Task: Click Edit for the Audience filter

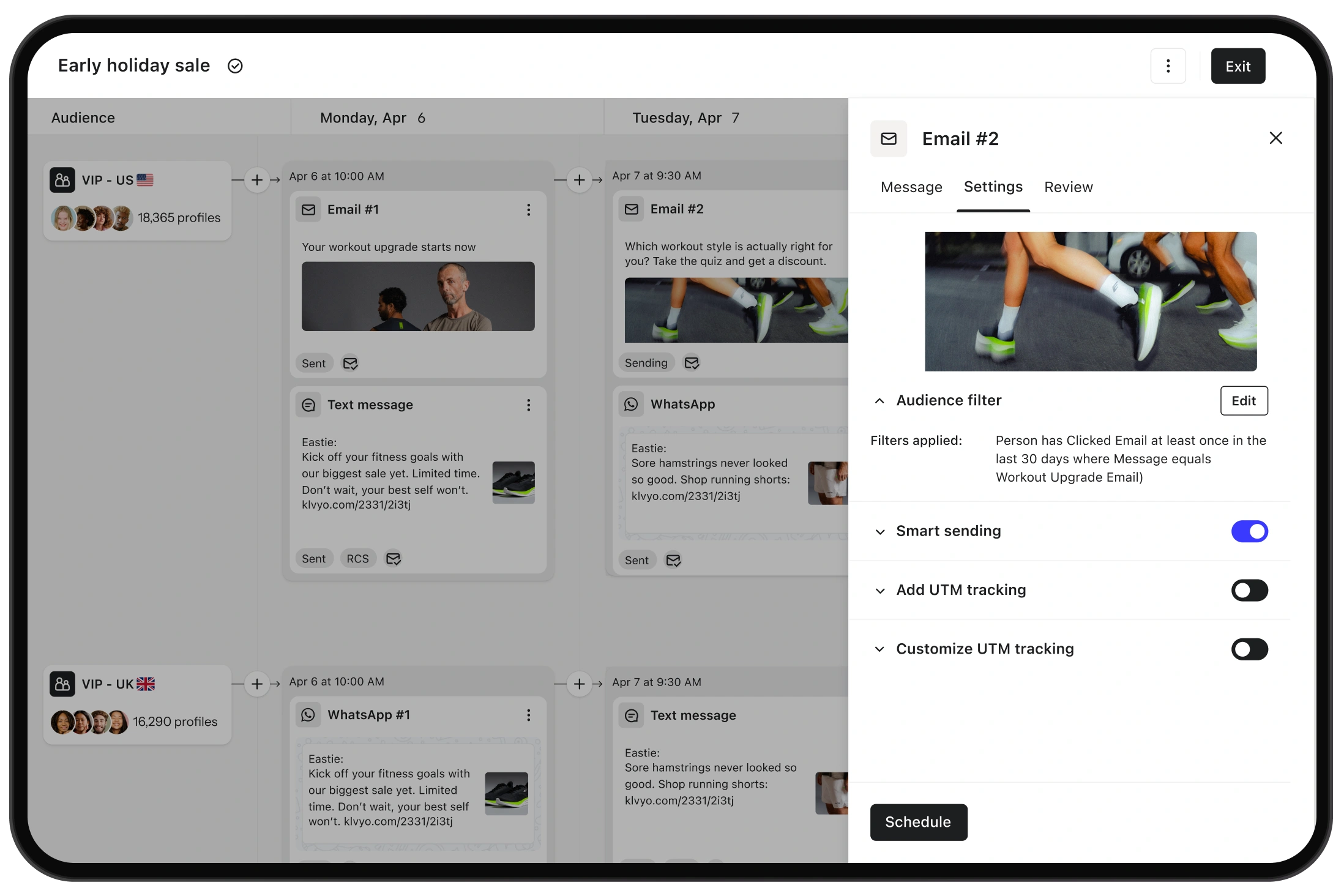Action: (1244, 401)
